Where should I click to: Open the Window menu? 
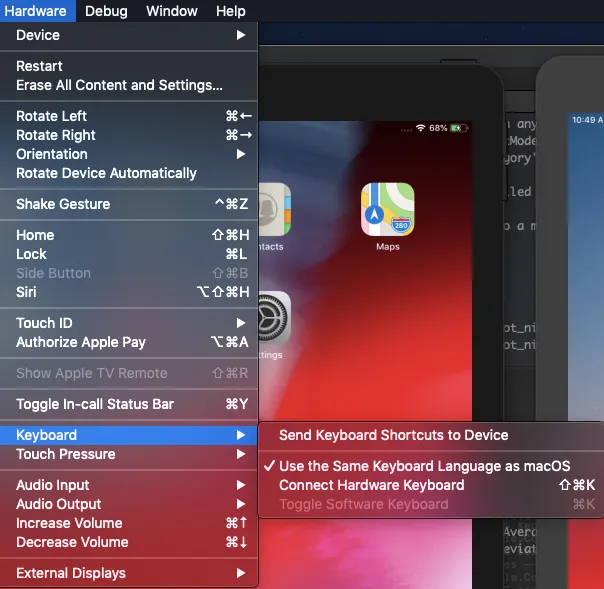172,11
